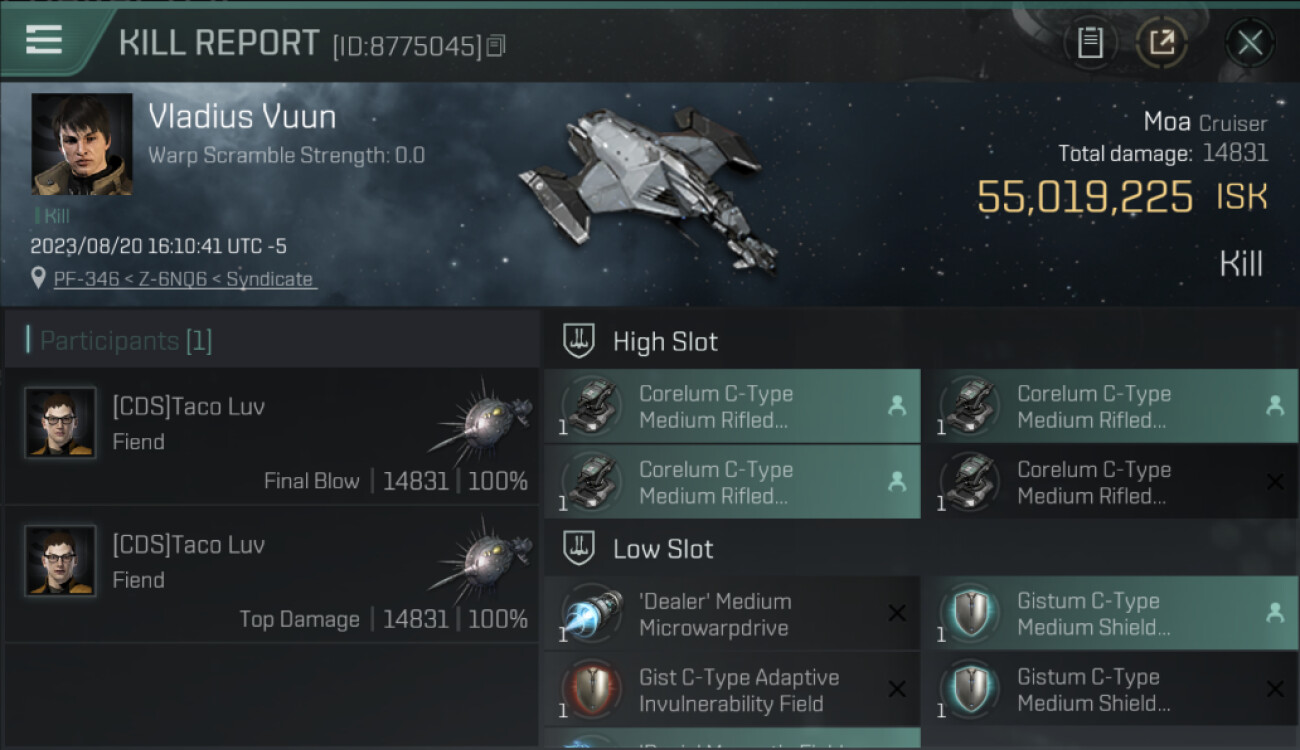Click the first Gistum C-Type Medium Shield icon
The width and height of the screenshot is (1300, 750).
(970, 614)
